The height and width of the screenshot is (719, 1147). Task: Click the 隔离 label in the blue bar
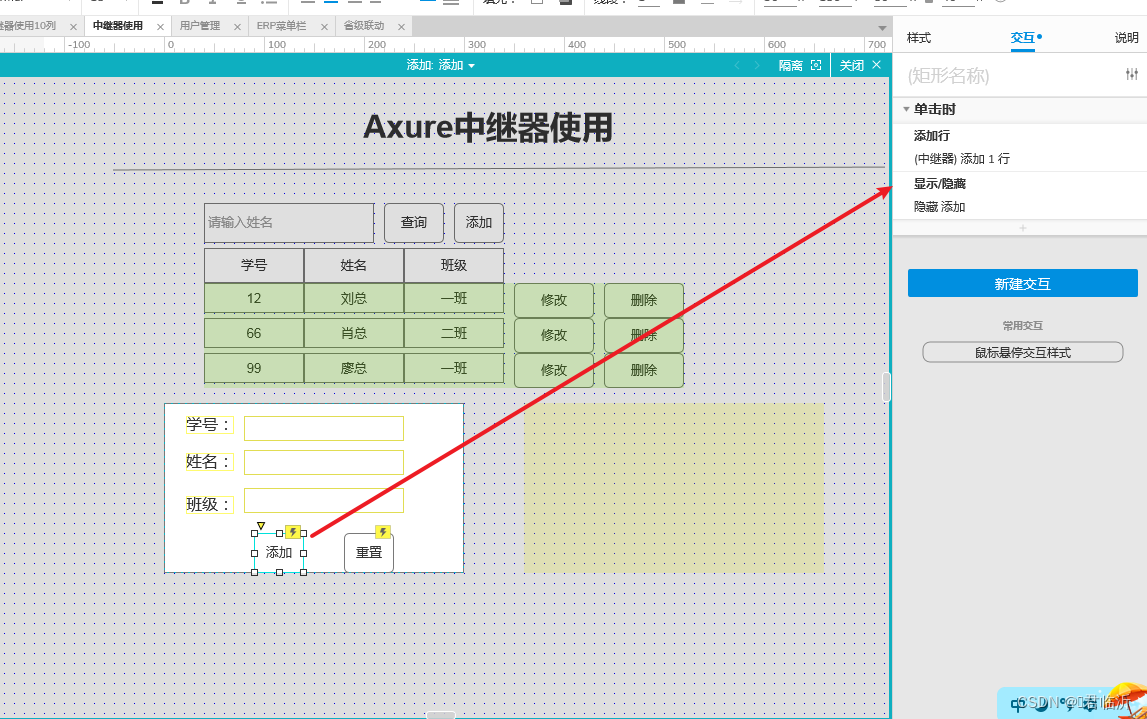point(791,65)
